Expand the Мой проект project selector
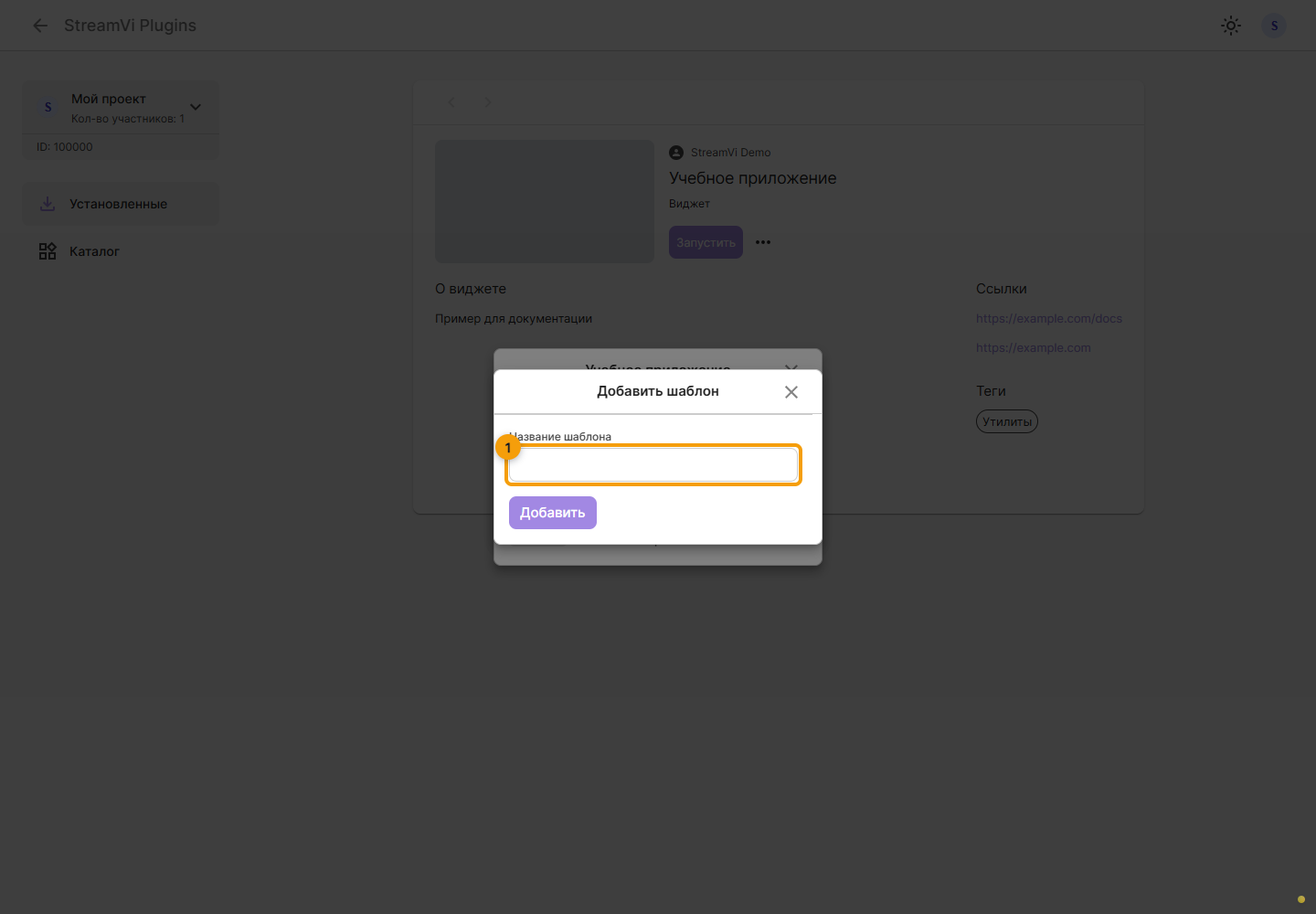 195,107
